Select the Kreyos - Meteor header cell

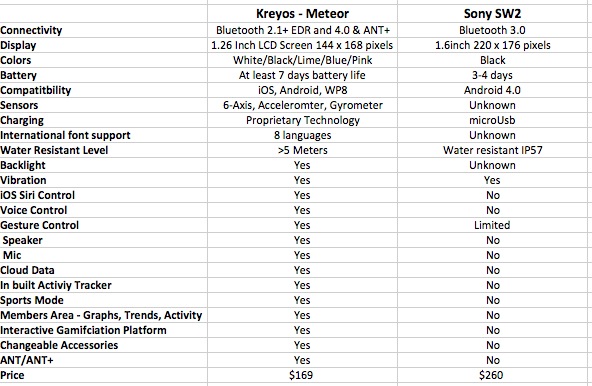(x=302, y=14)
